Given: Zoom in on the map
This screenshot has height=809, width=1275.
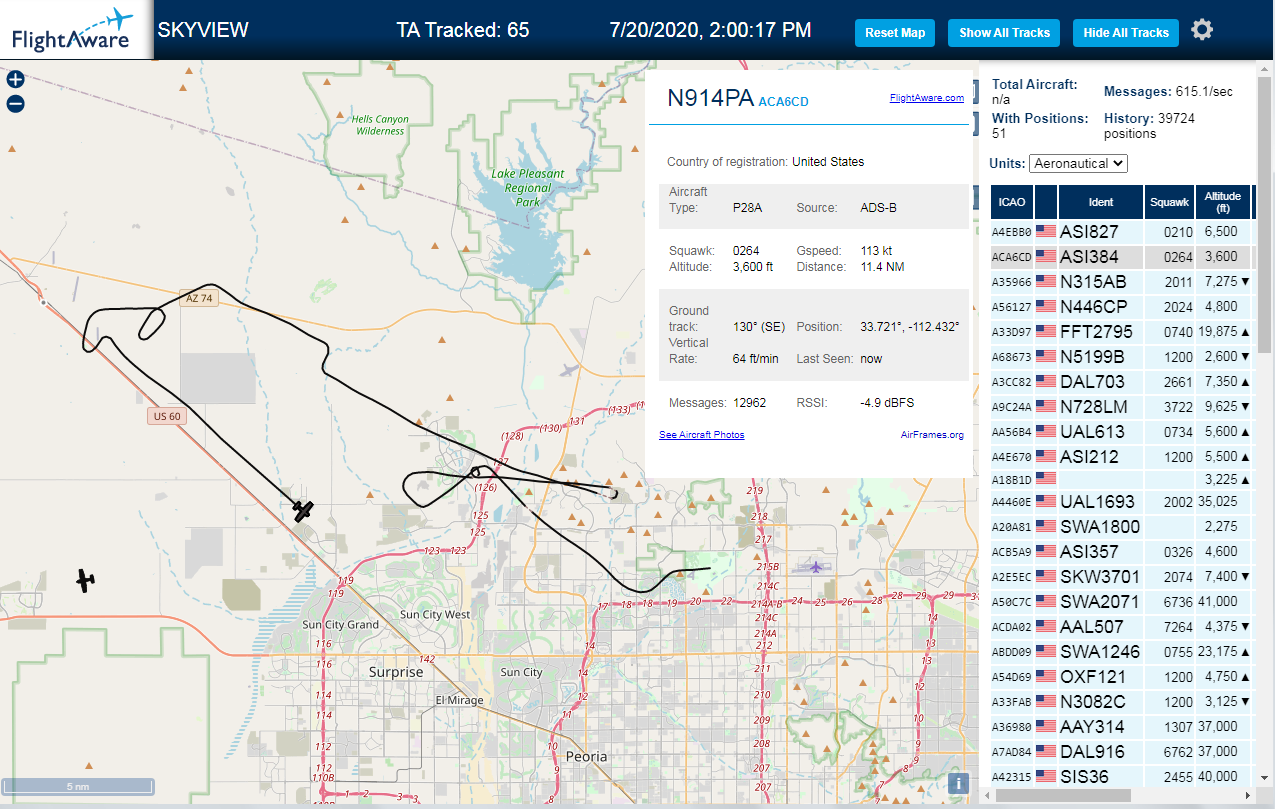Looking at the screenshot, I should point(15,79).
